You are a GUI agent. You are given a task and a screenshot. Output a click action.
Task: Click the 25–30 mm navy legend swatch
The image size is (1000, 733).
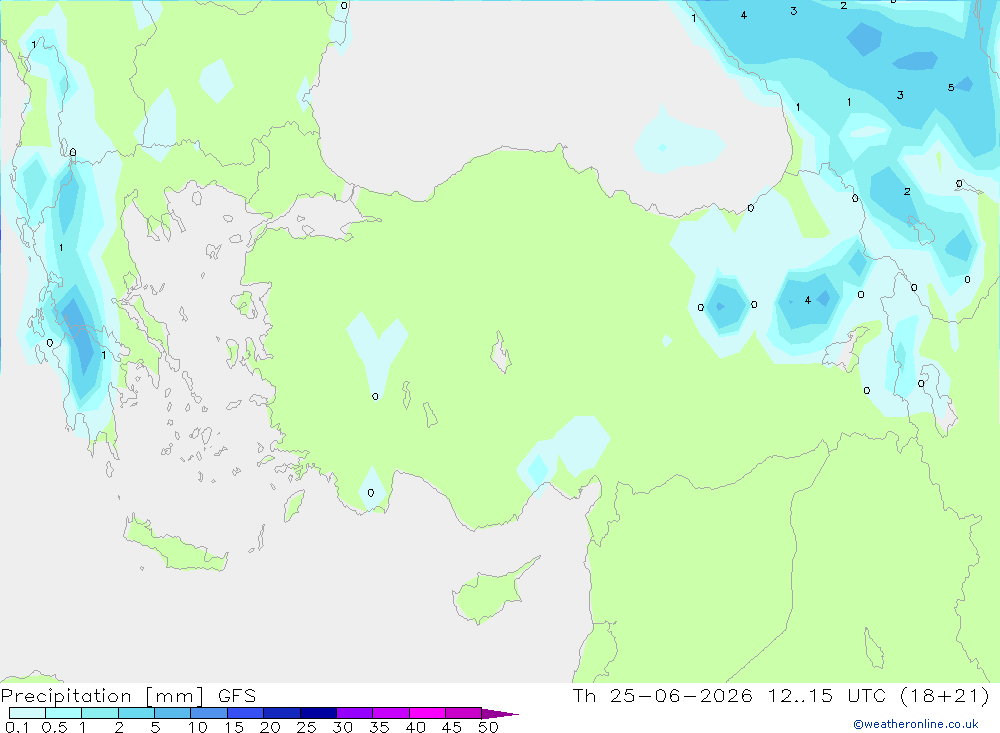(x=318, y=713)
